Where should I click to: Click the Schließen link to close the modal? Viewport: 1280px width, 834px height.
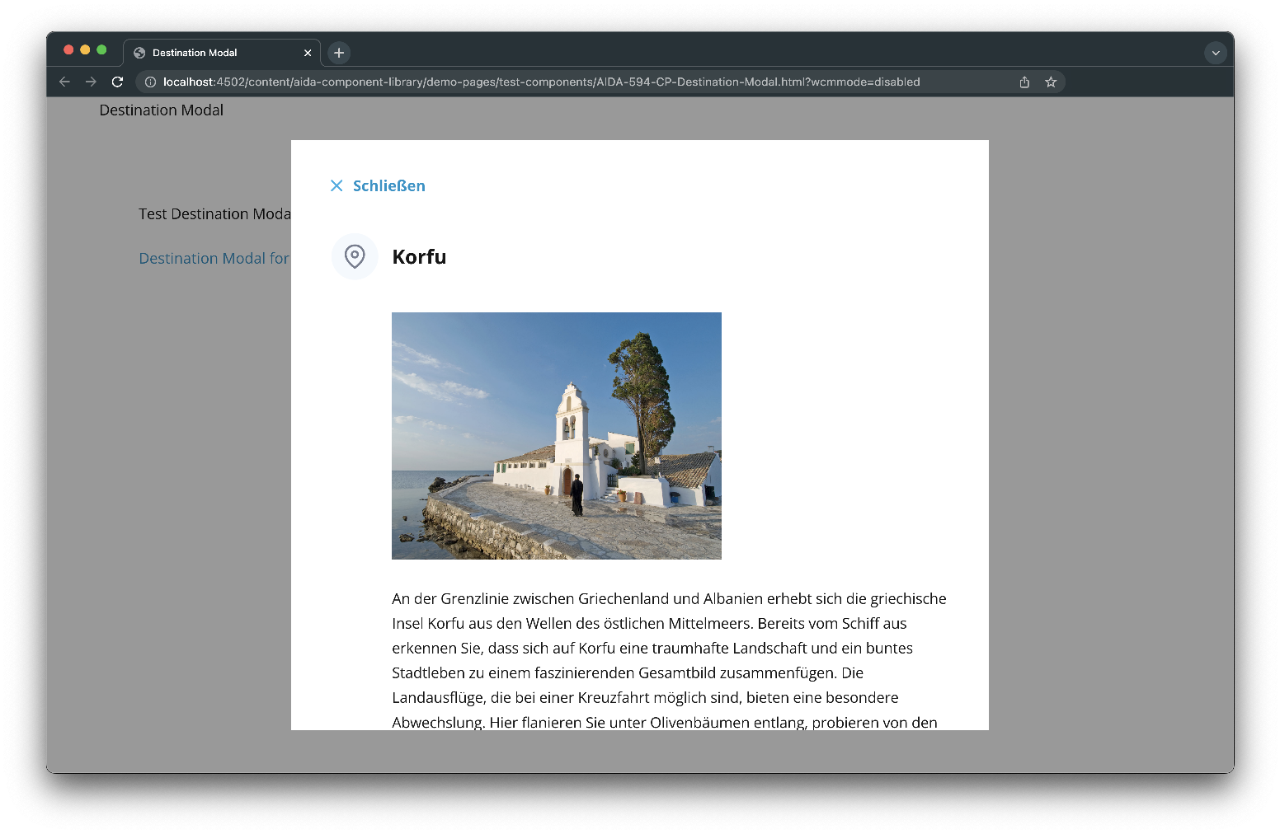tap(390, 185)
